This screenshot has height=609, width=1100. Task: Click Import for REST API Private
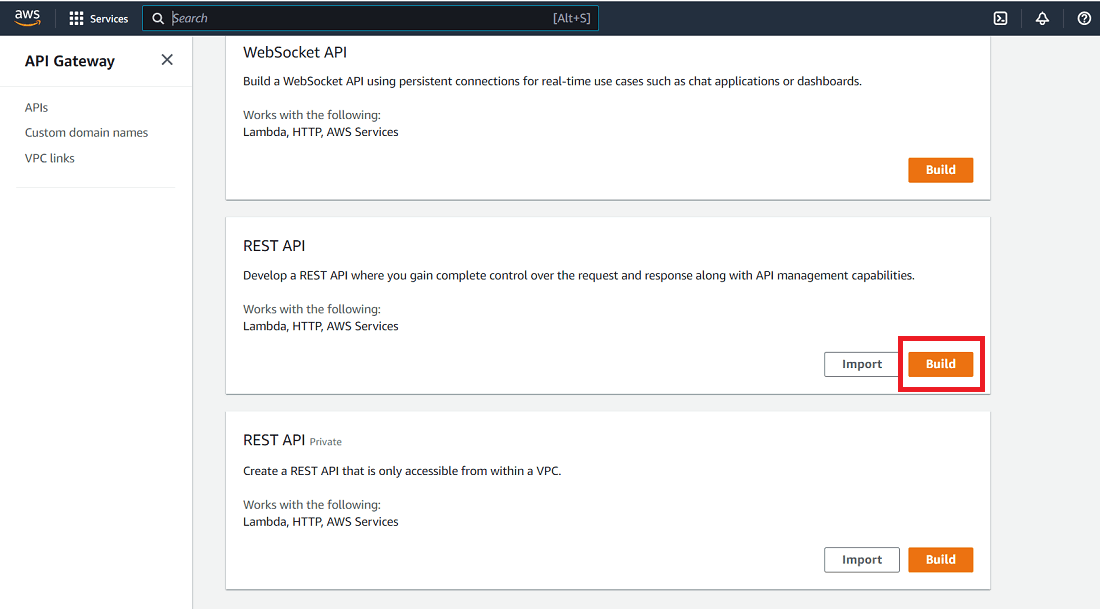pos(861,560)
